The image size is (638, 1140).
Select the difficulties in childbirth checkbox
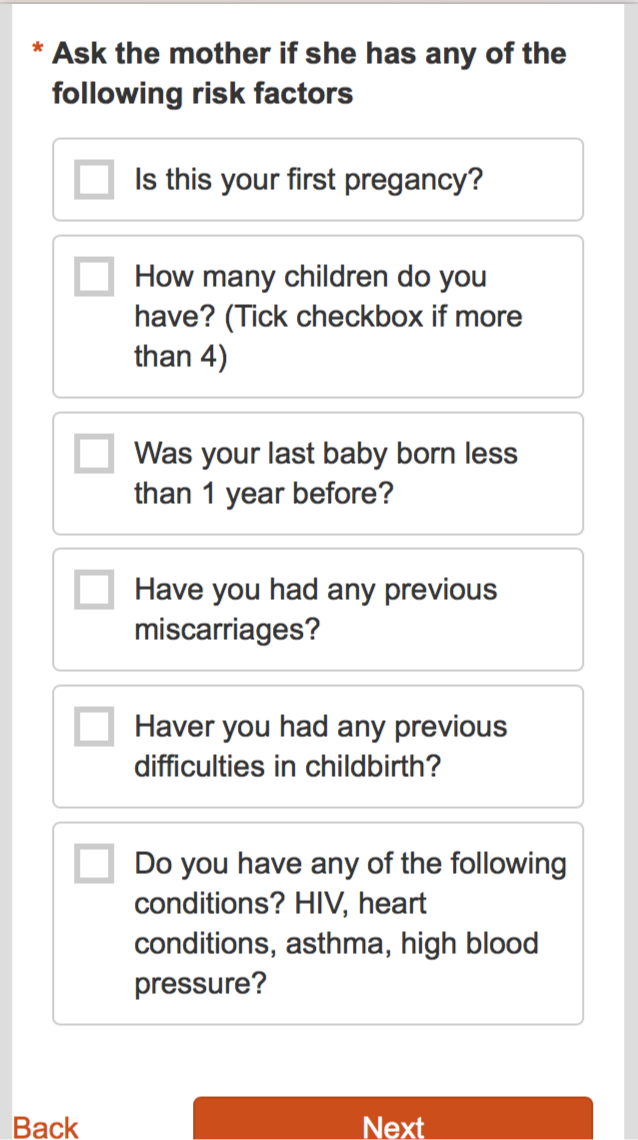(94, 727)
